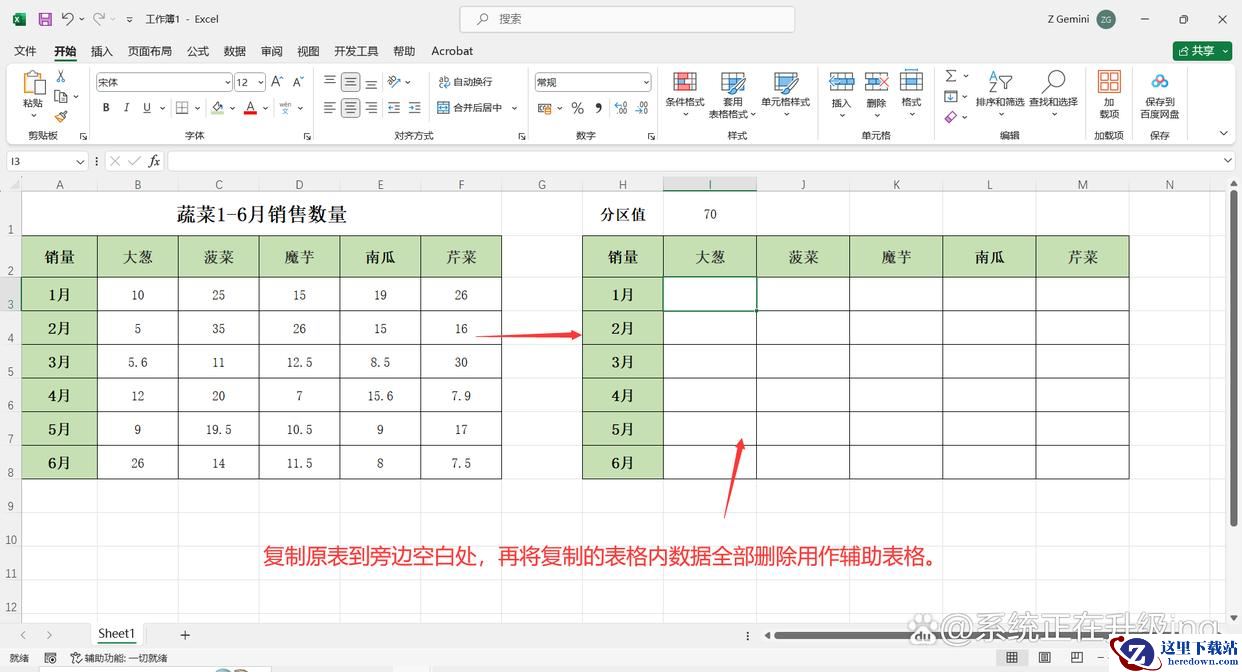Open the 公式 (Formulas) ribbon tab
Screen dimensions: 1242x672
198,51
